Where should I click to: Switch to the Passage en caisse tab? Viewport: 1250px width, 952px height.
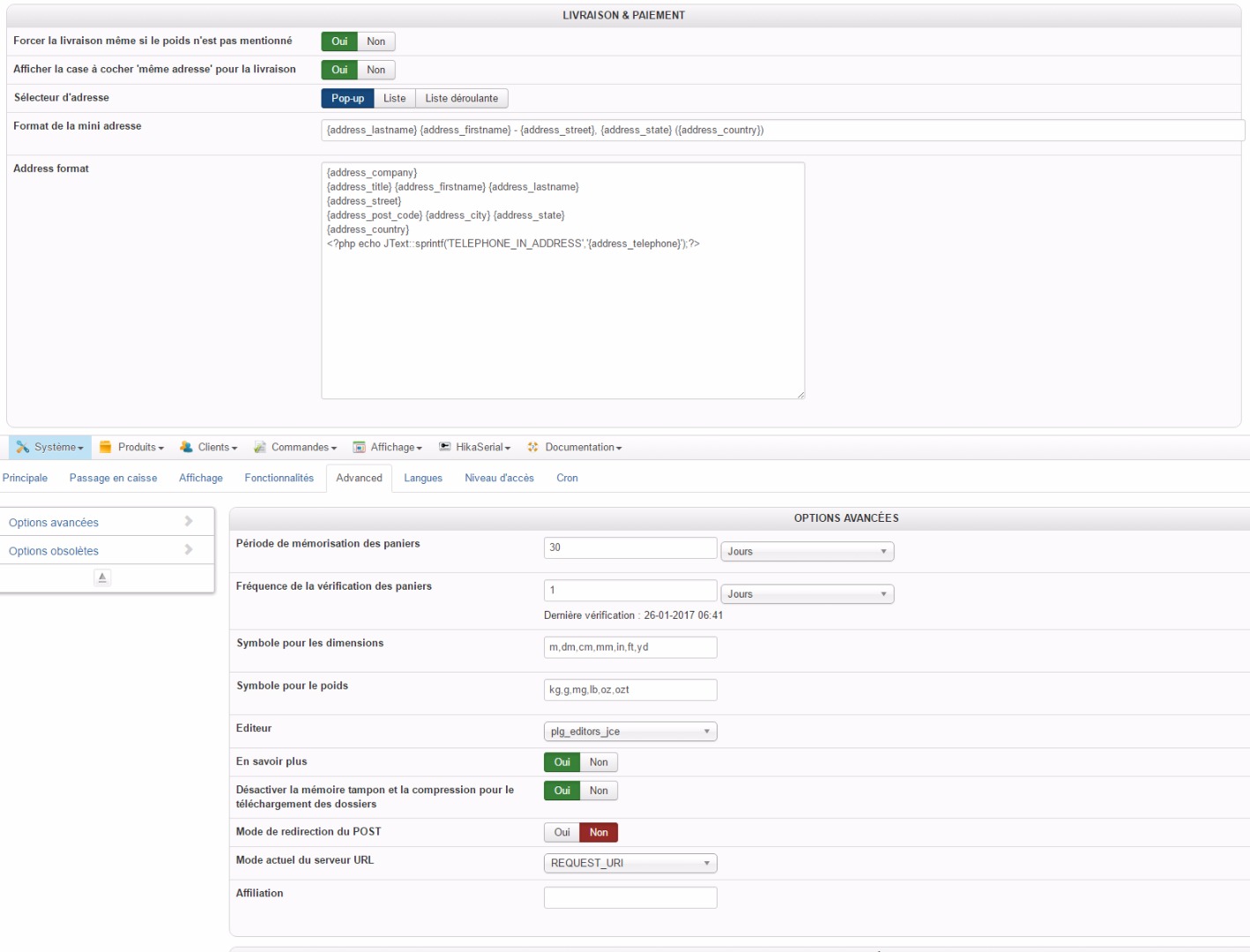[114, 478]
